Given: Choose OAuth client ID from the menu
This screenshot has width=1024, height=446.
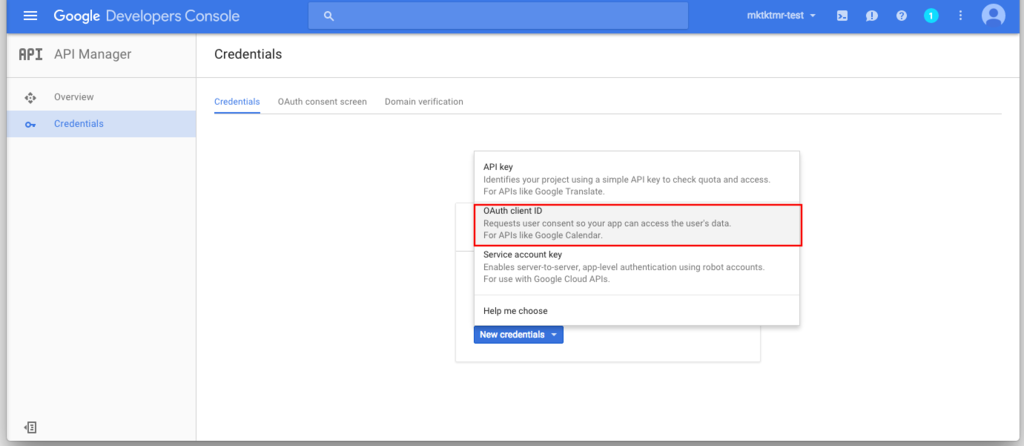Looking at the screenshot, I should (x=637, y=224).
